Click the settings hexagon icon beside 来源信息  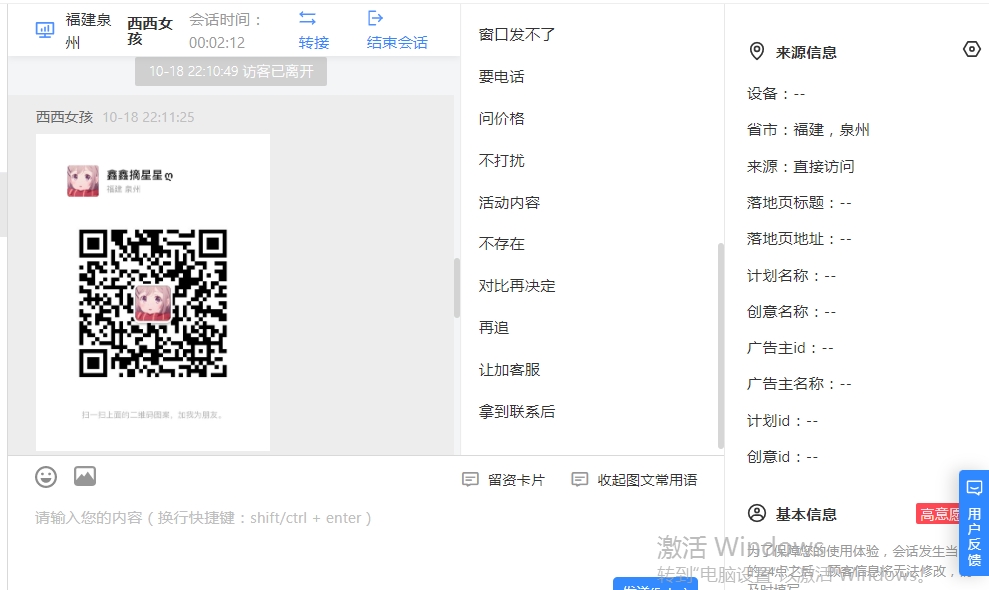tap(972, 49)
